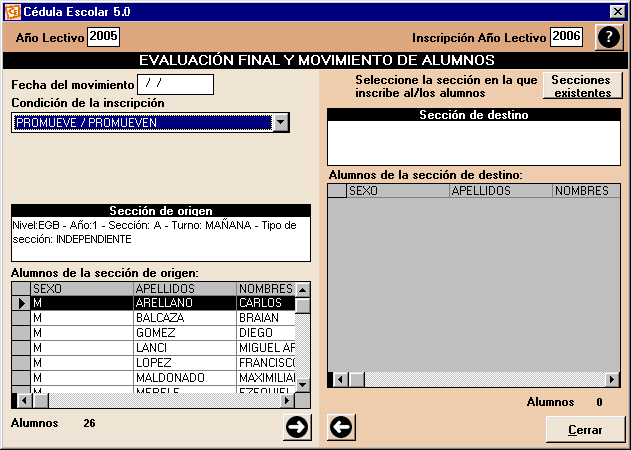
Task: Click origin grid scroll down arrow
Action: pyautogui.click(x=303, y=385)
